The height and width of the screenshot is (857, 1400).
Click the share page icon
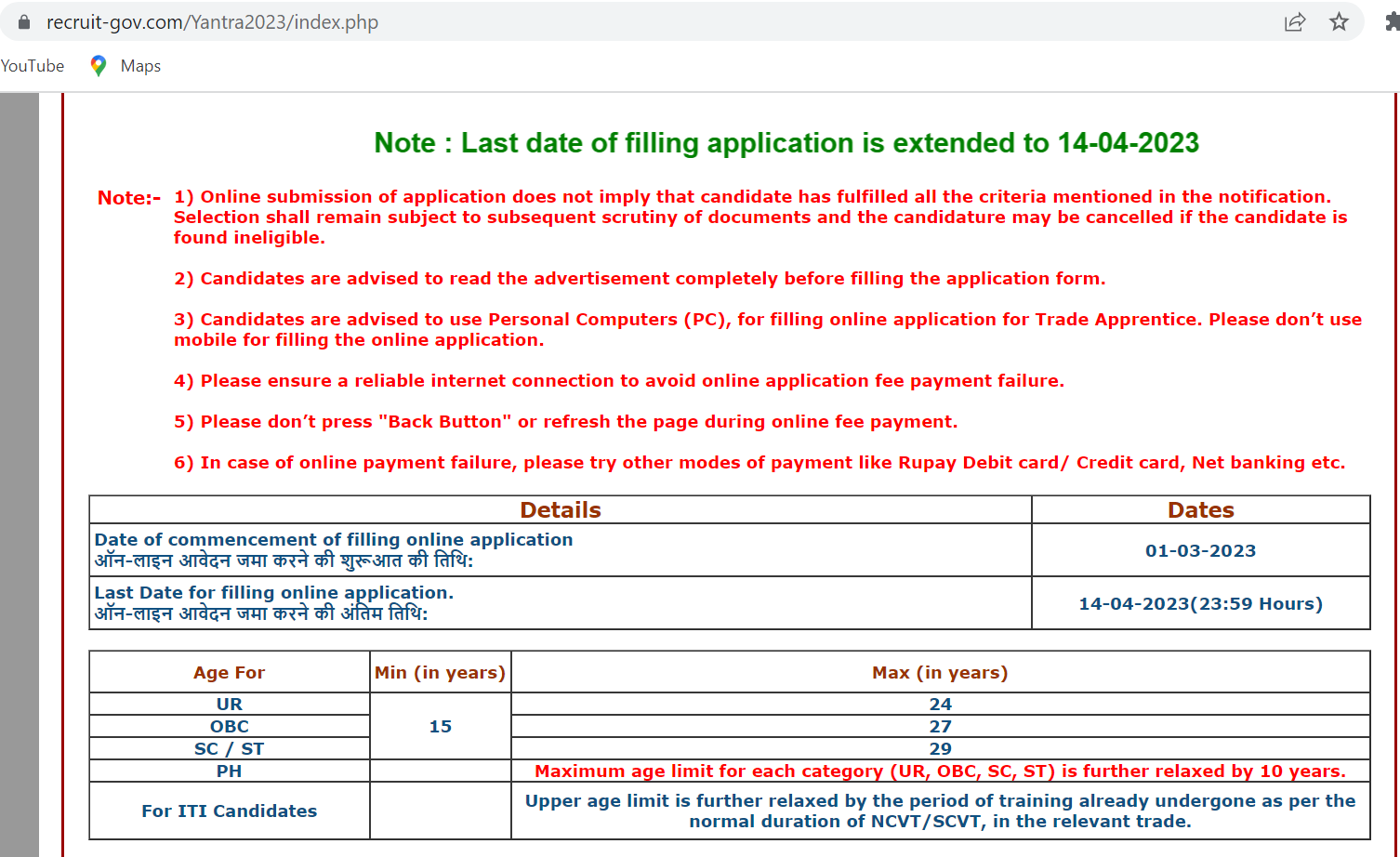(1295, 21)
